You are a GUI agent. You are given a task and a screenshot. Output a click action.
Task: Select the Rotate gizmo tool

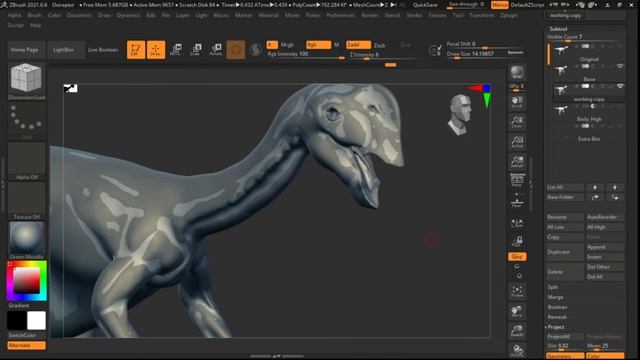216,49
